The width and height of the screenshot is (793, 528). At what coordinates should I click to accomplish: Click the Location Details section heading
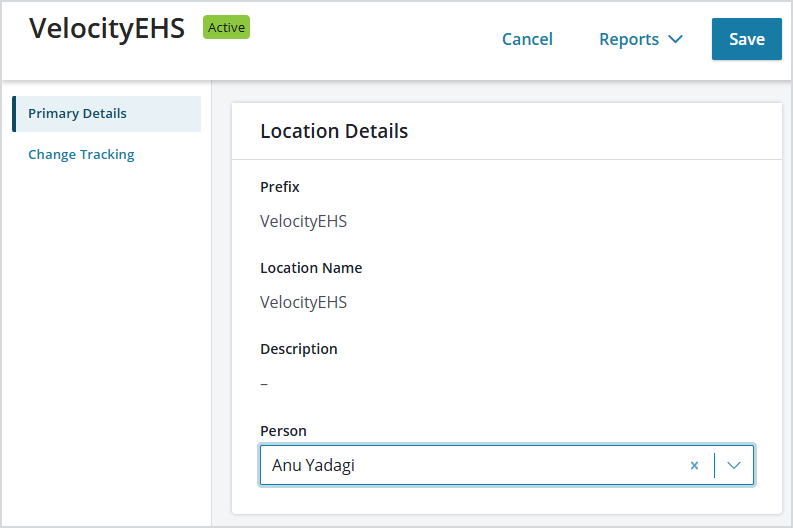pyautogui.click(x=334, y=131)
